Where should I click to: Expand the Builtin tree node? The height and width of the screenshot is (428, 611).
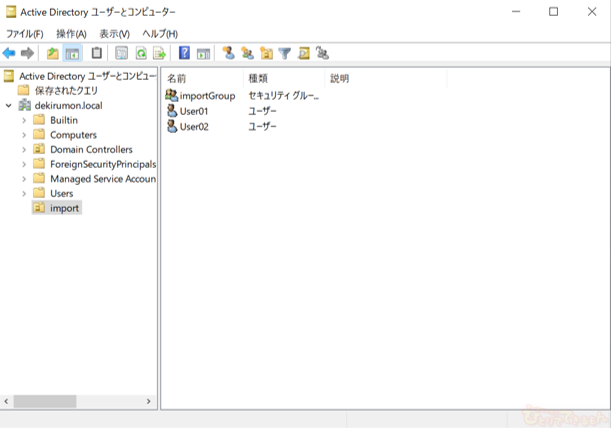point(24,120)
